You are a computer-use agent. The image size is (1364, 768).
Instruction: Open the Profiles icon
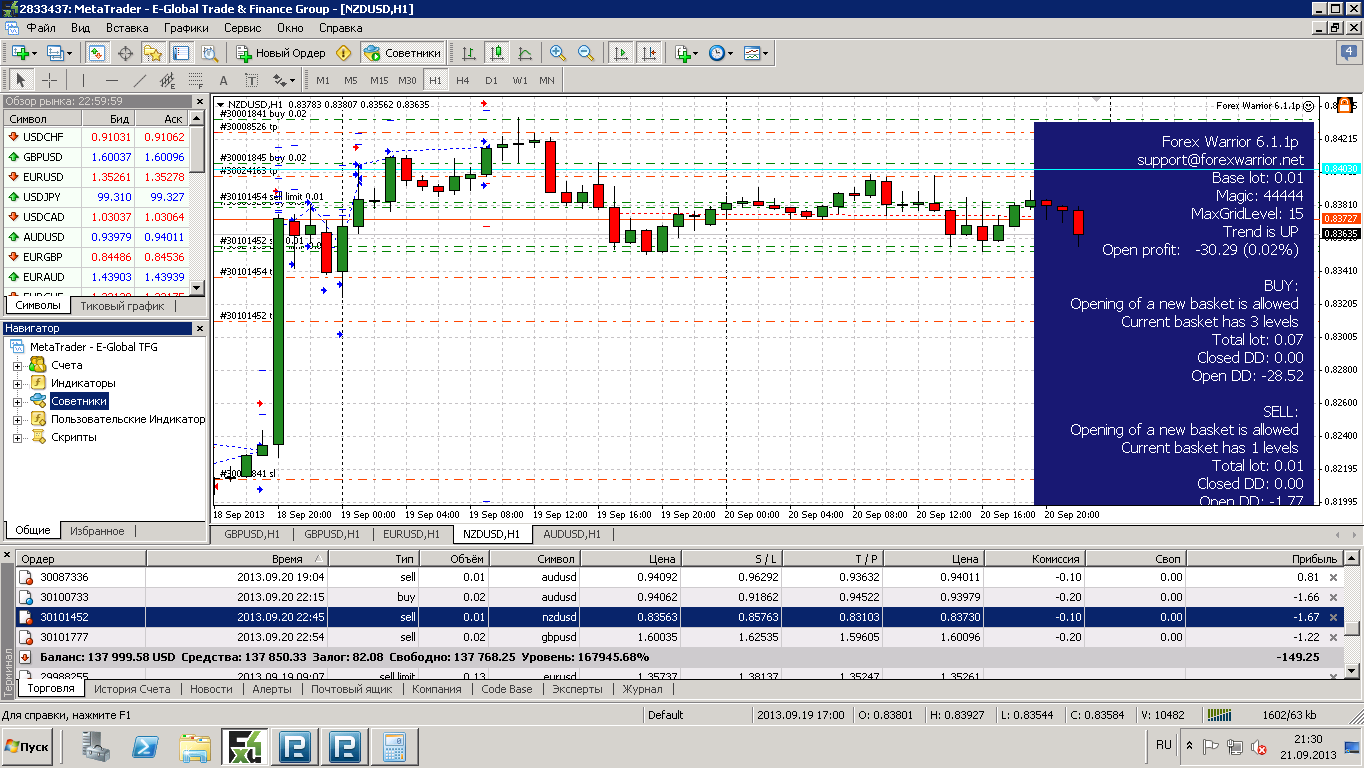(55, 53)
